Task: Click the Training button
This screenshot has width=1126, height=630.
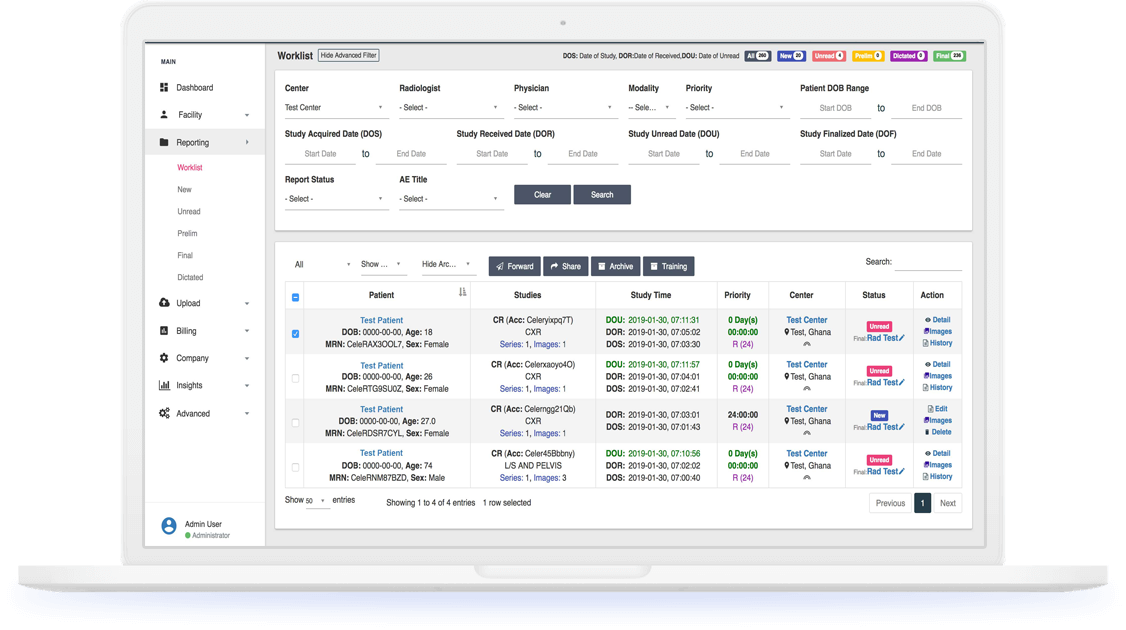Action: (669, 267)
